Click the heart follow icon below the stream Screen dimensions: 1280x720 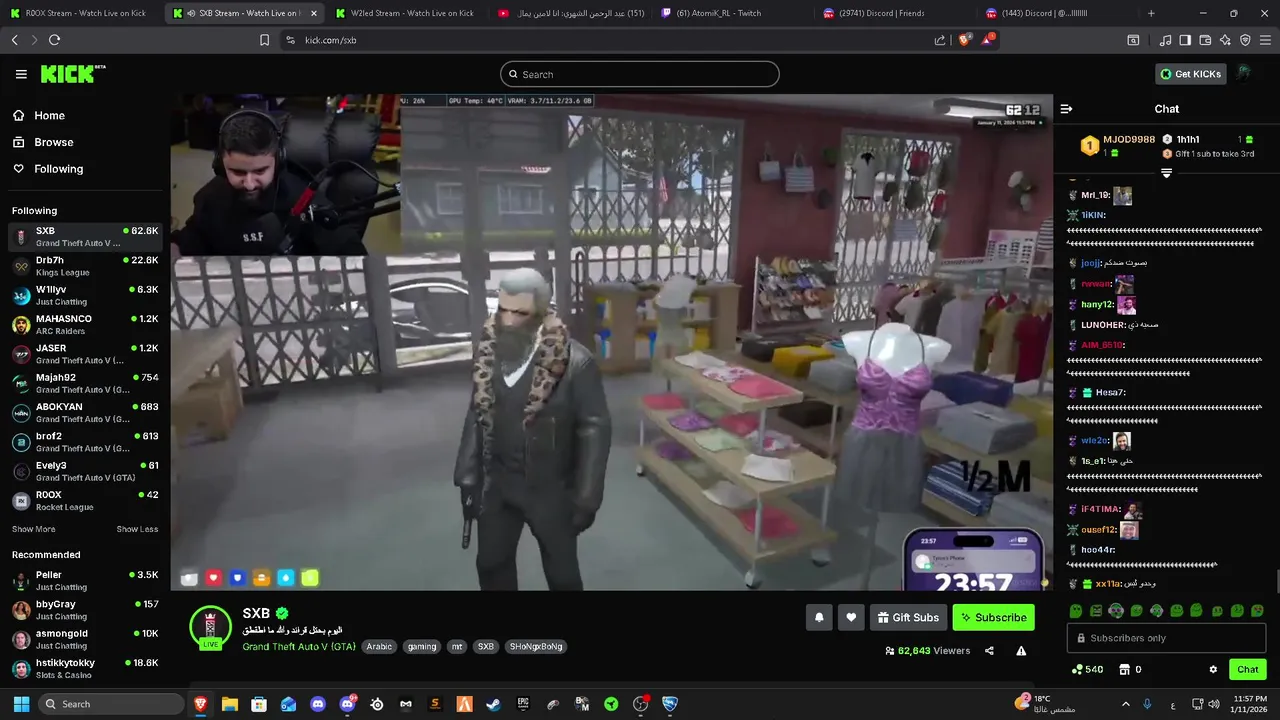851,618
